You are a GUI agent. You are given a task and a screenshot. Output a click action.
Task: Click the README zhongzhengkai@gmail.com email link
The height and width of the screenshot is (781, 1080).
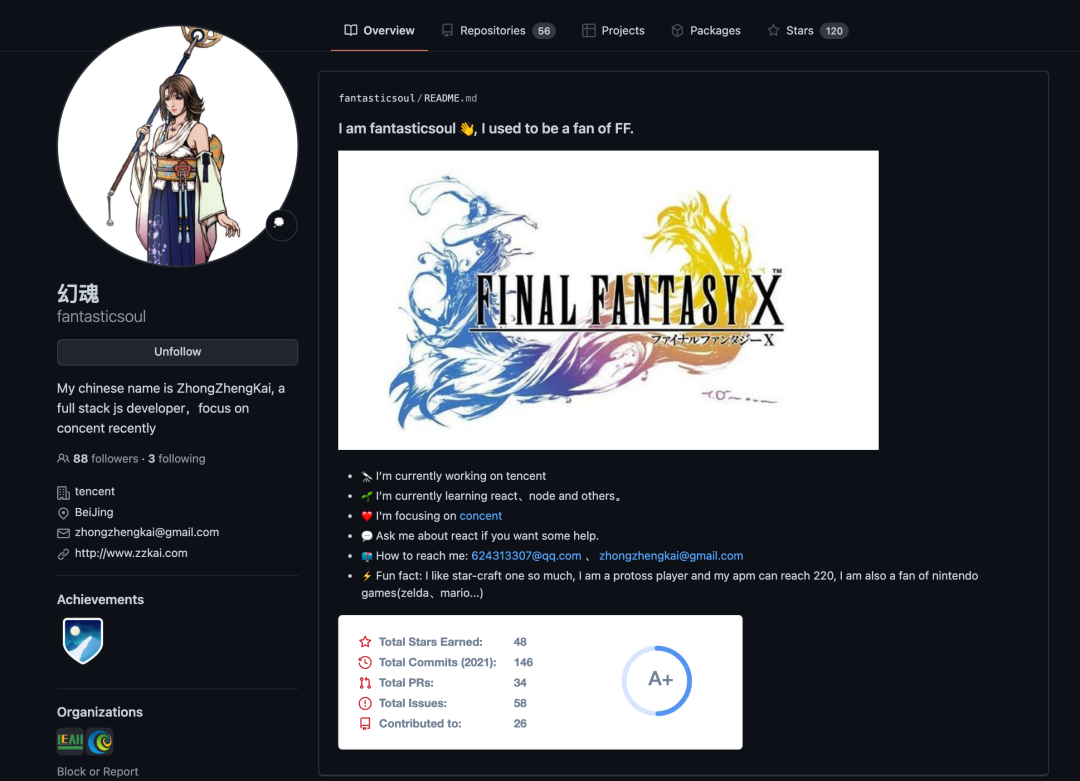pyautogui.click(x=671, y=556)
